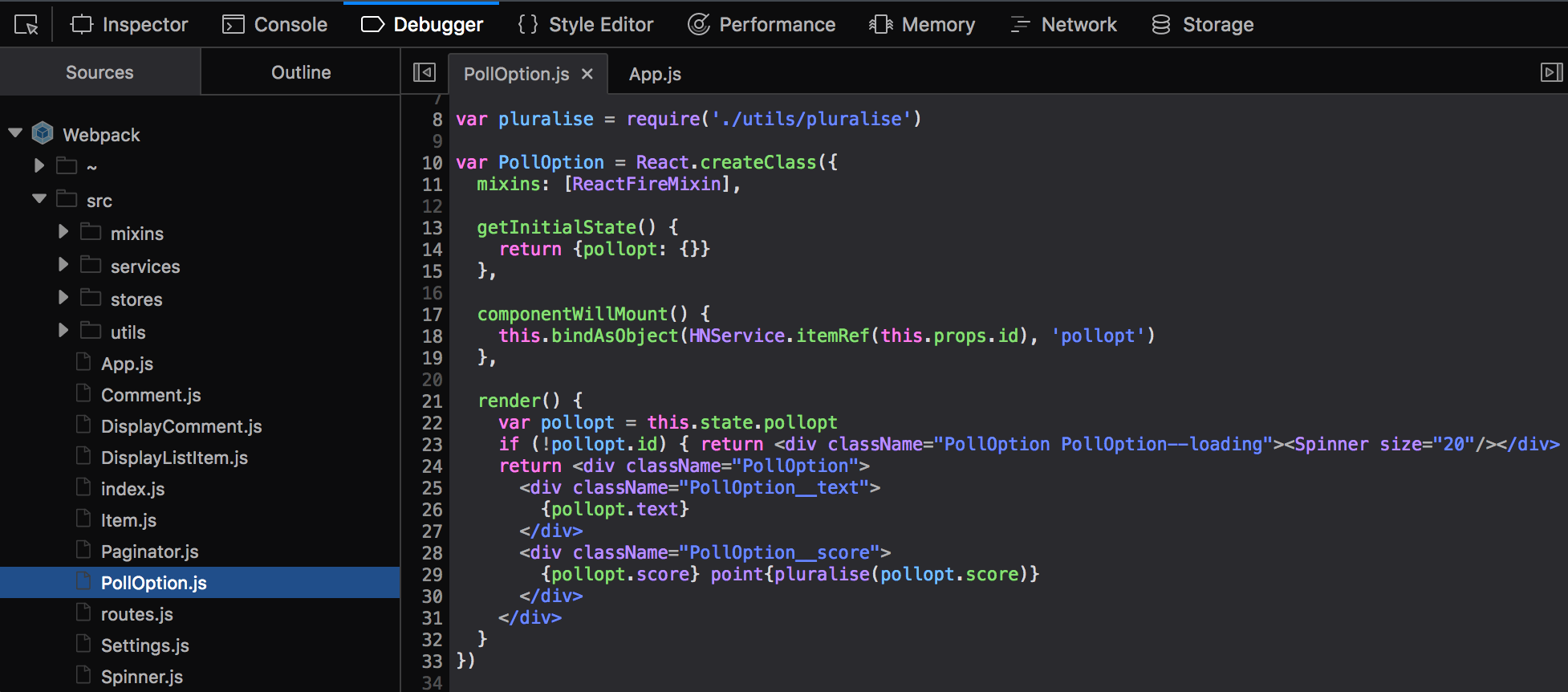Switch to the Console panel
Viewport: 1568px width, 692px height.
pos(274,25)
